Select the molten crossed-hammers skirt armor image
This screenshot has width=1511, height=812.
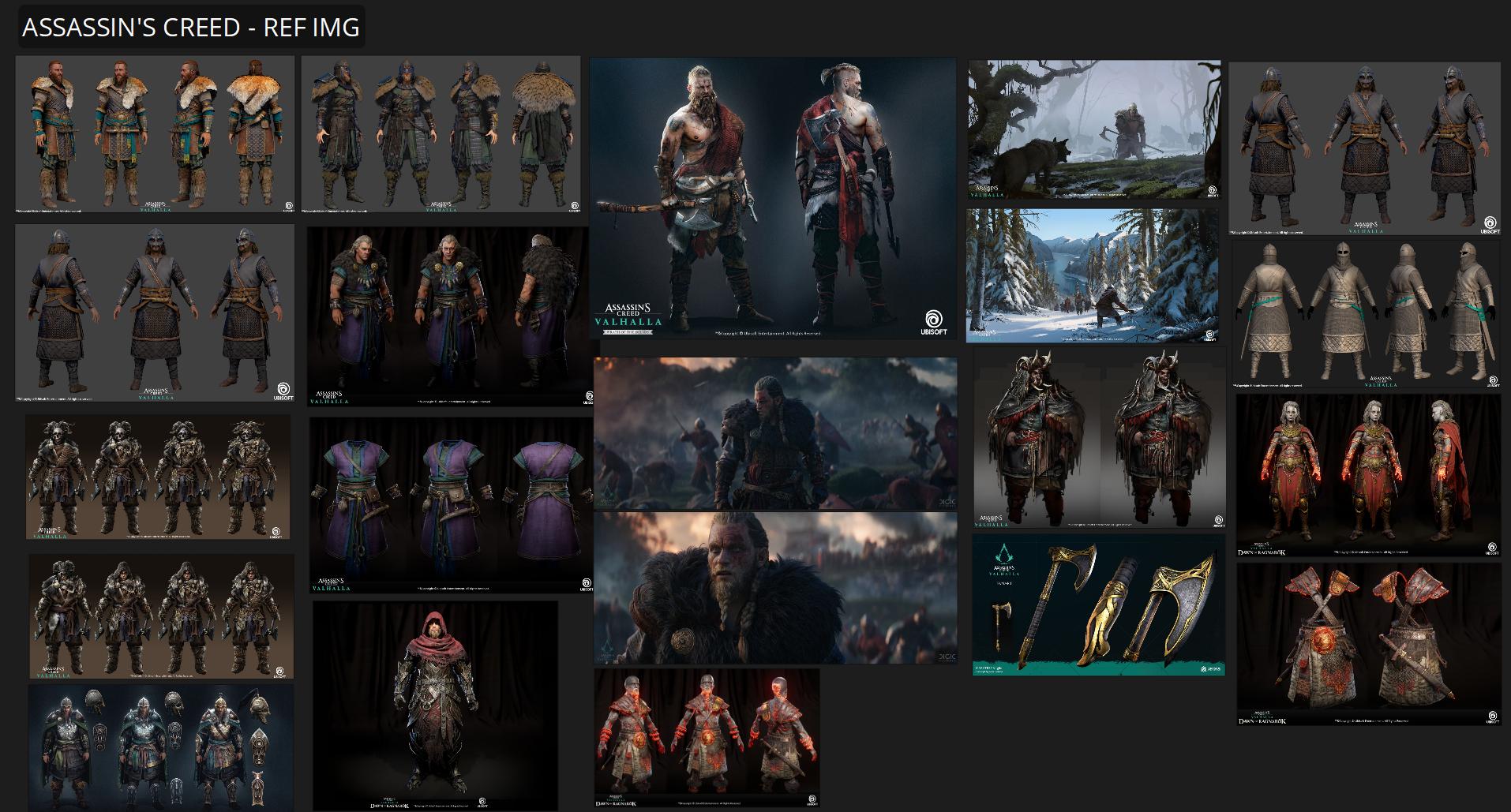click(x=1369, y=644)
